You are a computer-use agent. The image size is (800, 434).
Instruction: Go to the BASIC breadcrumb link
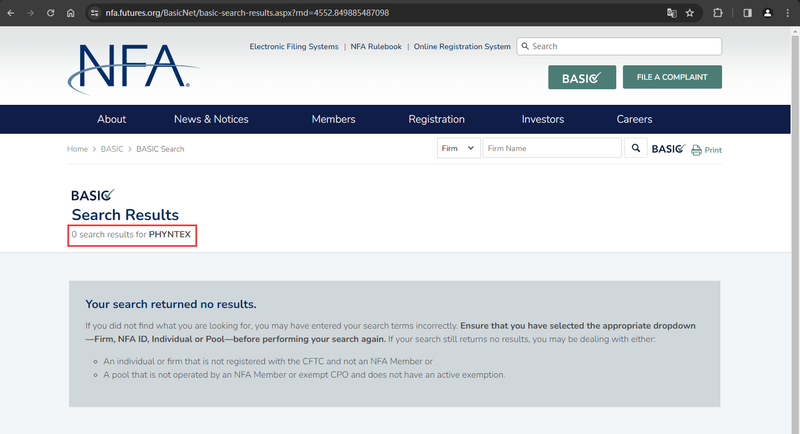click(112, 149)
